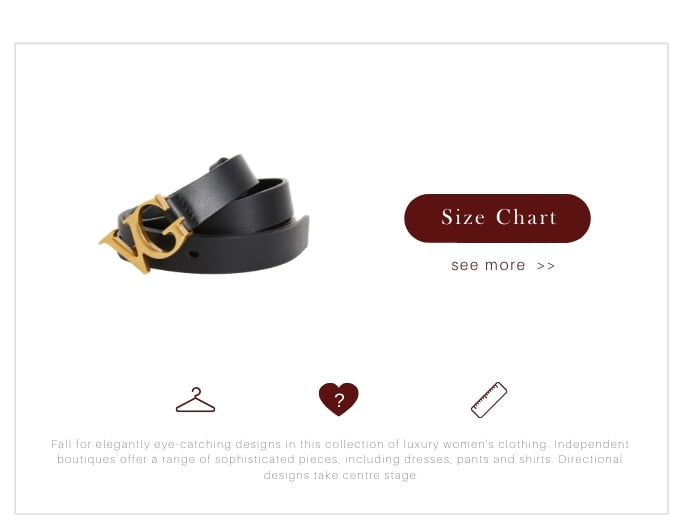Screen dimensions: 683x529
Task: Click the punched hole on the belt strap
Action: pos(194,254)
